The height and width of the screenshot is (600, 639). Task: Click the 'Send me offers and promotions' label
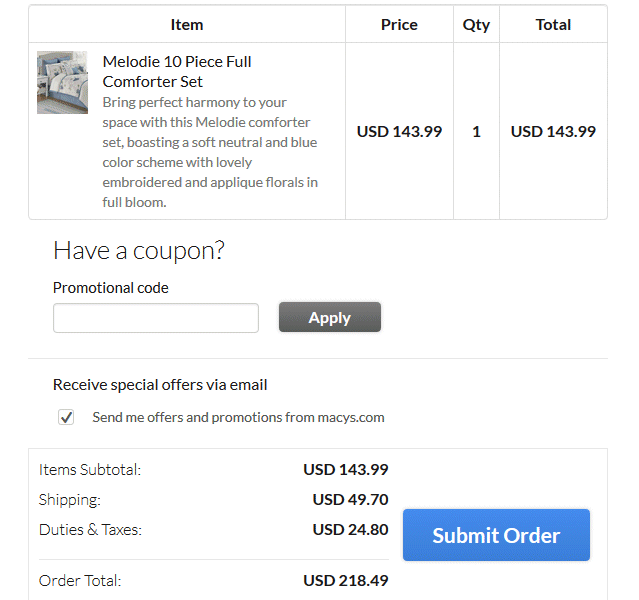tap(238, 417)
